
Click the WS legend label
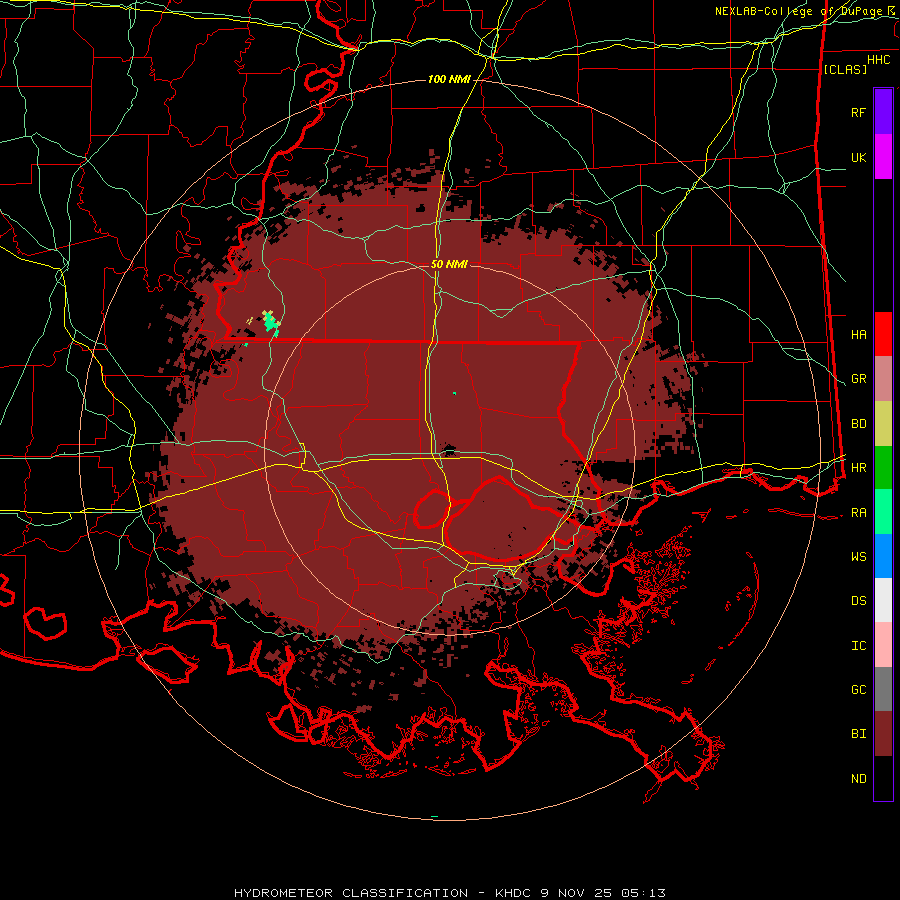point(858,557)
